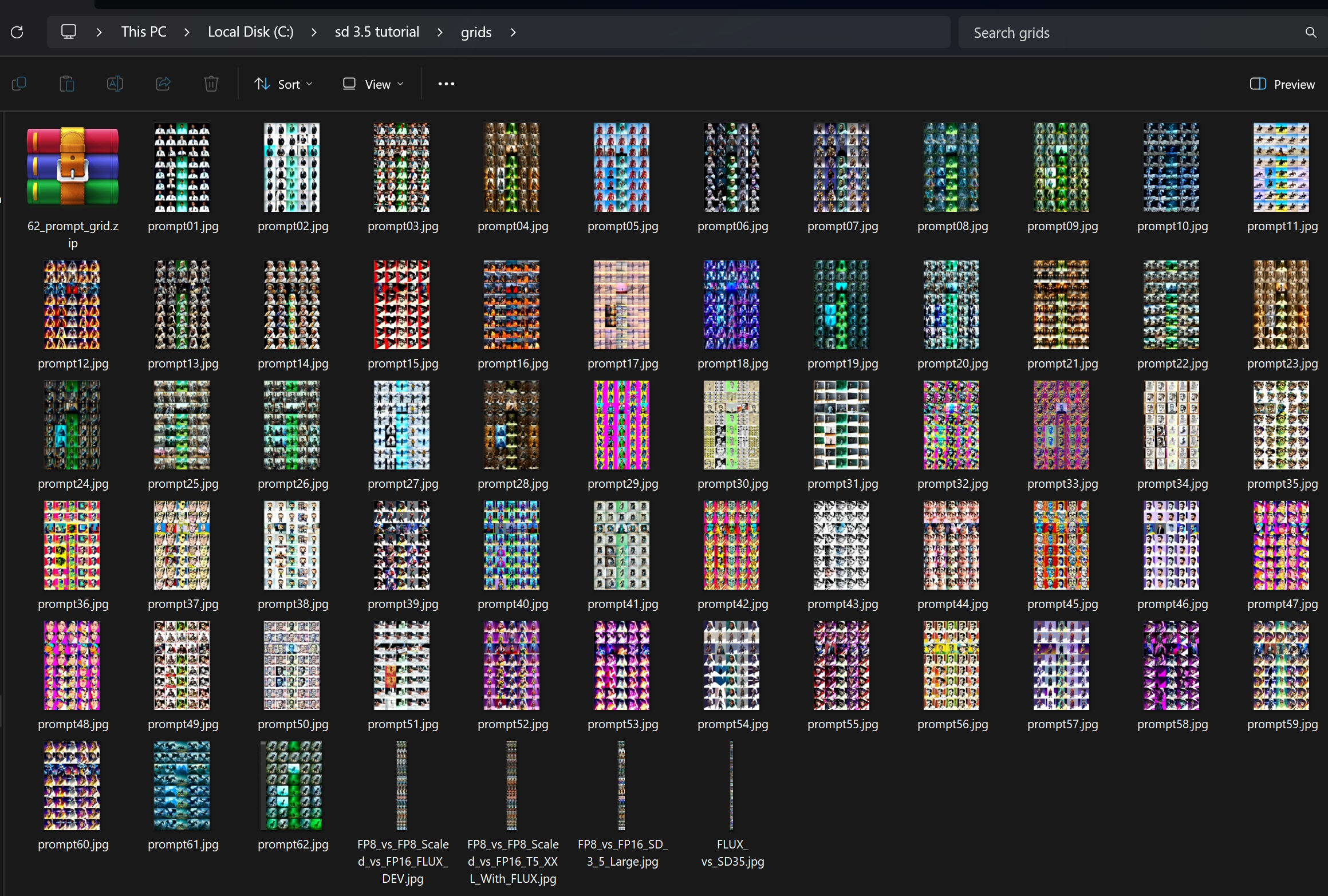Expand chevron after Local Disk (C:)
Image resolution: width=1328 pixels, height=896 pixels.
tap(314, 32)
